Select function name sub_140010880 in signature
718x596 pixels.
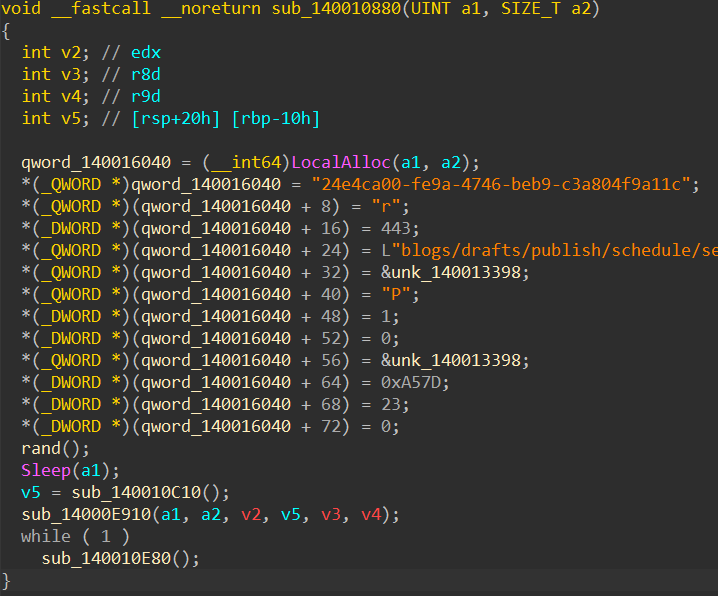coord(336,8)
